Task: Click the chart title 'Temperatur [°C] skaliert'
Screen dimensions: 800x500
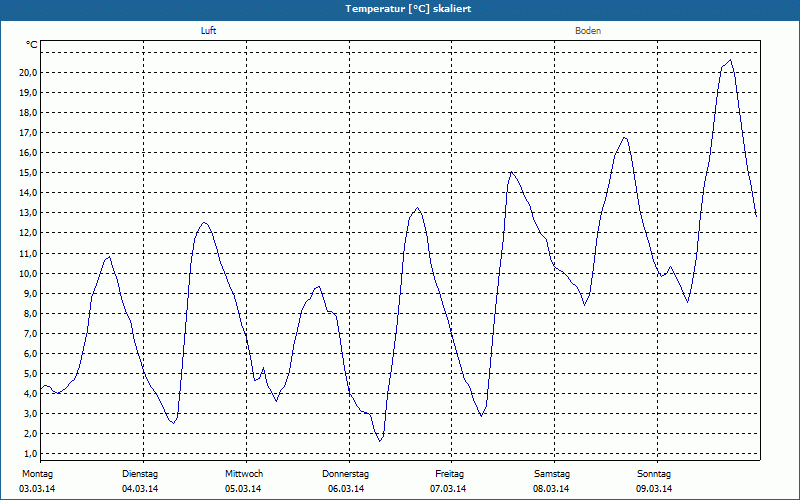Action: pos(408,9)
